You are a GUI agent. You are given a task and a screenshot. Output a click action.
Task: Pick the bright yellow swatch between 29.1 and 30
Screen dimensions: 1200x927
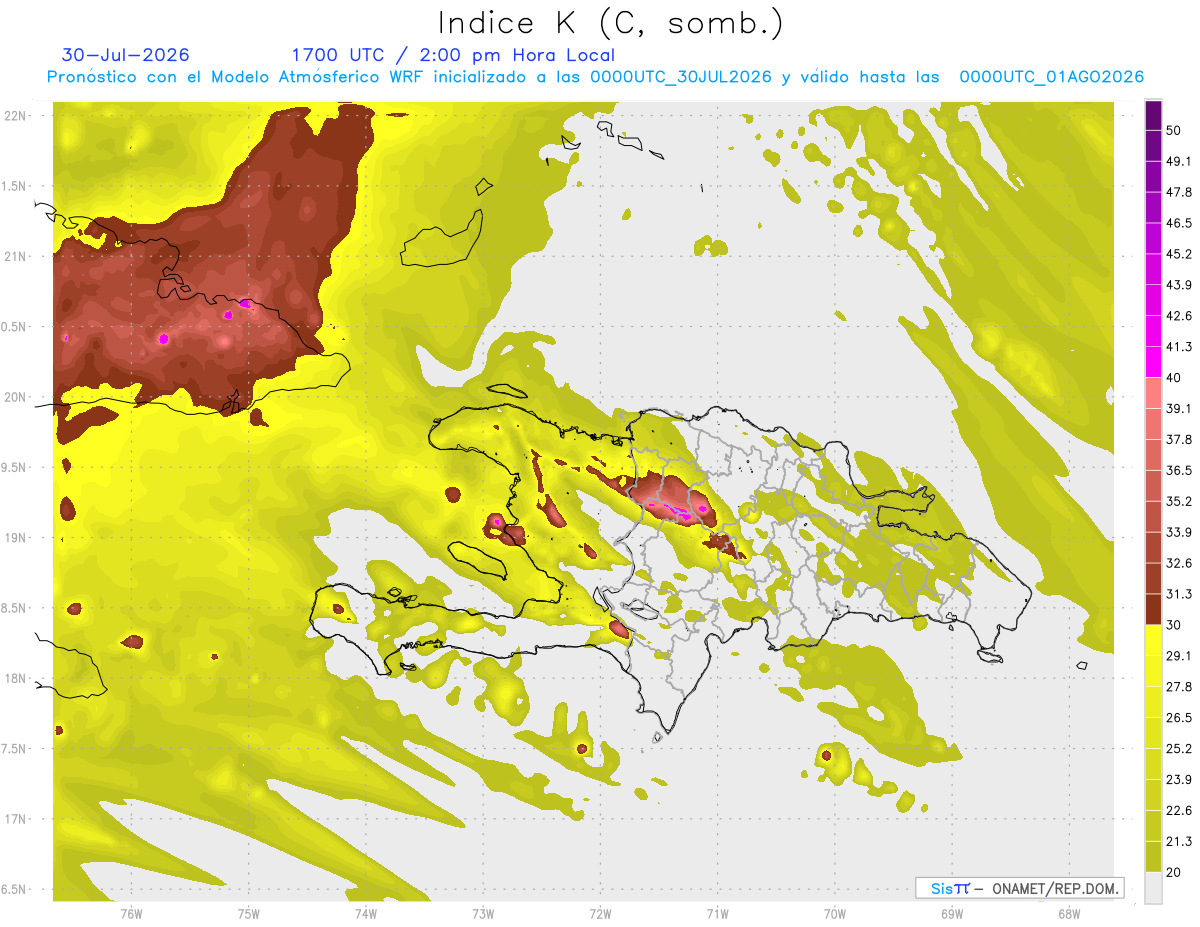[x=1153, y=640]
